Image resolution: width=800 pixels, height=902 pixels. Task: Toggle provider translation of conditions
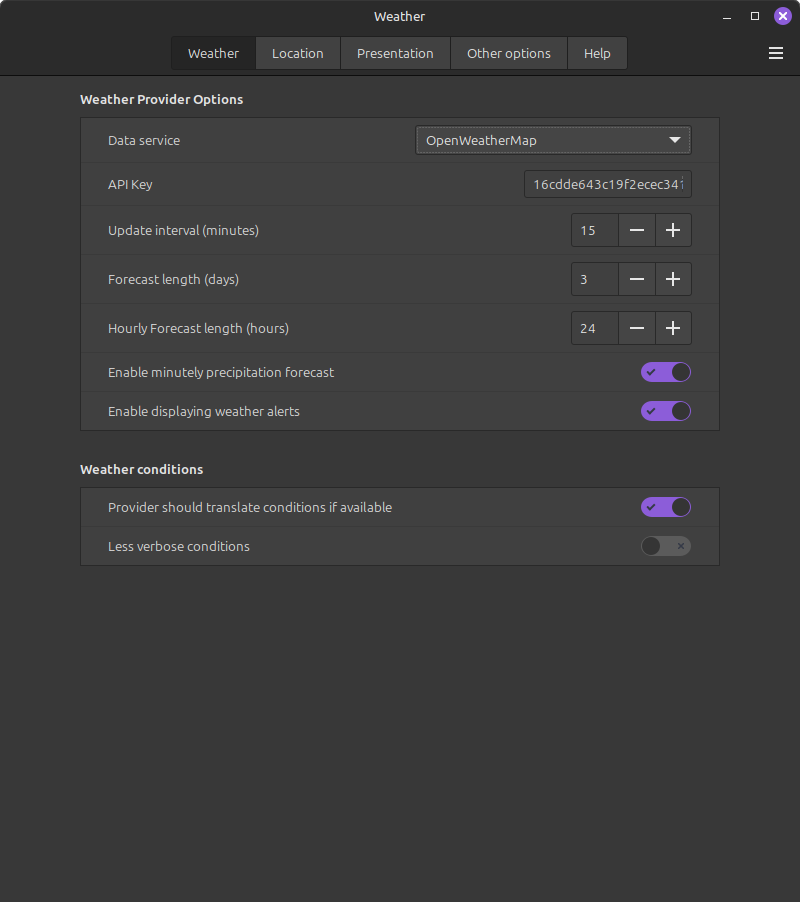[666, 507]
